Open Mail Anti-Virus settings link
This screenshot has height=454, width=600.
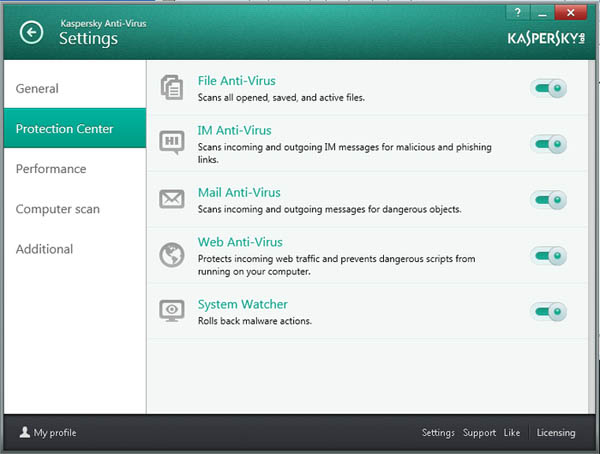(x=239, y=193)
